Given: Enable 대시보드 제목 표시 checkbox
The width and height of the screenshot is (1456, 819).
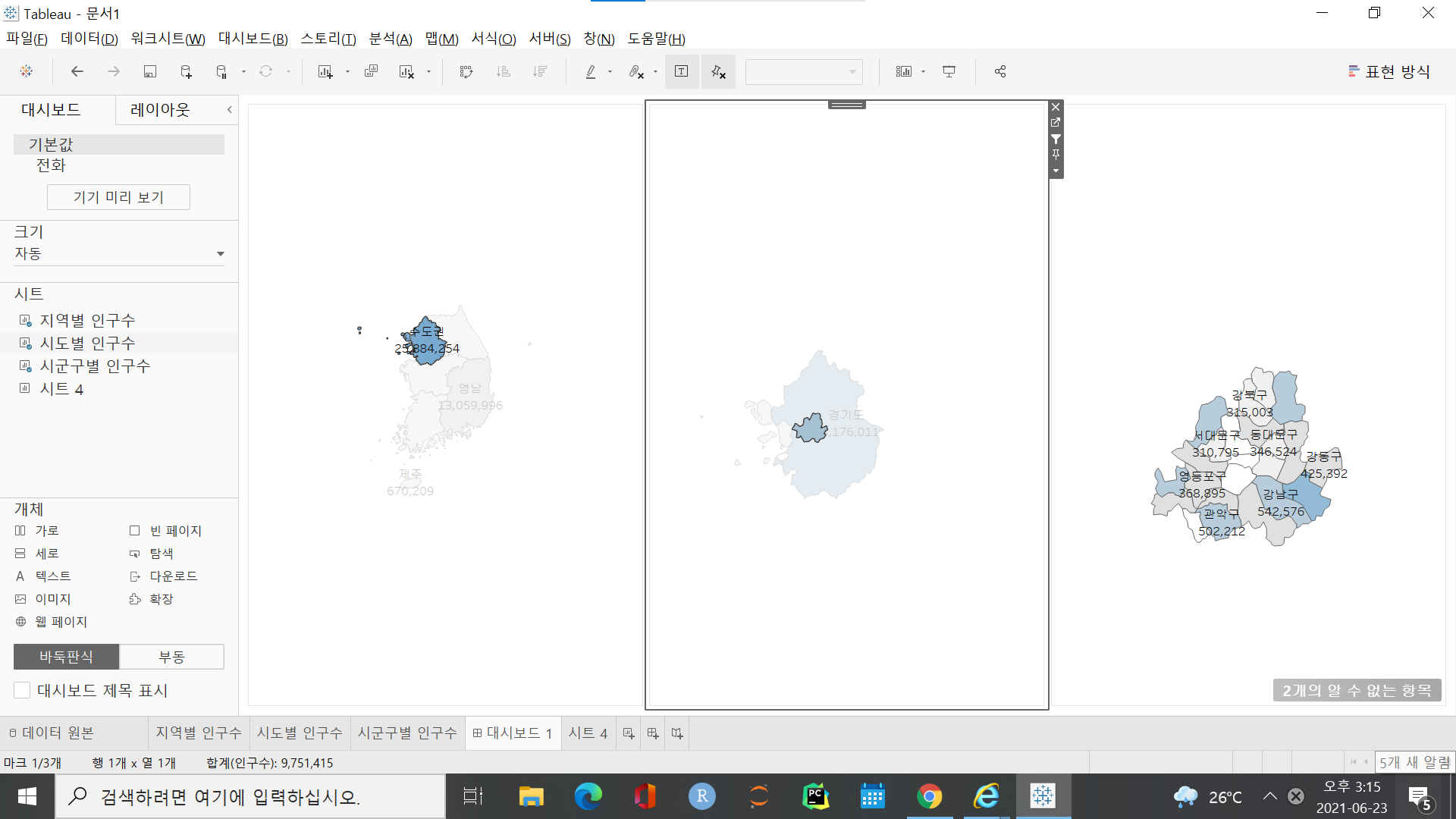Looking at the screenshot, I should (x=23, y=690).
